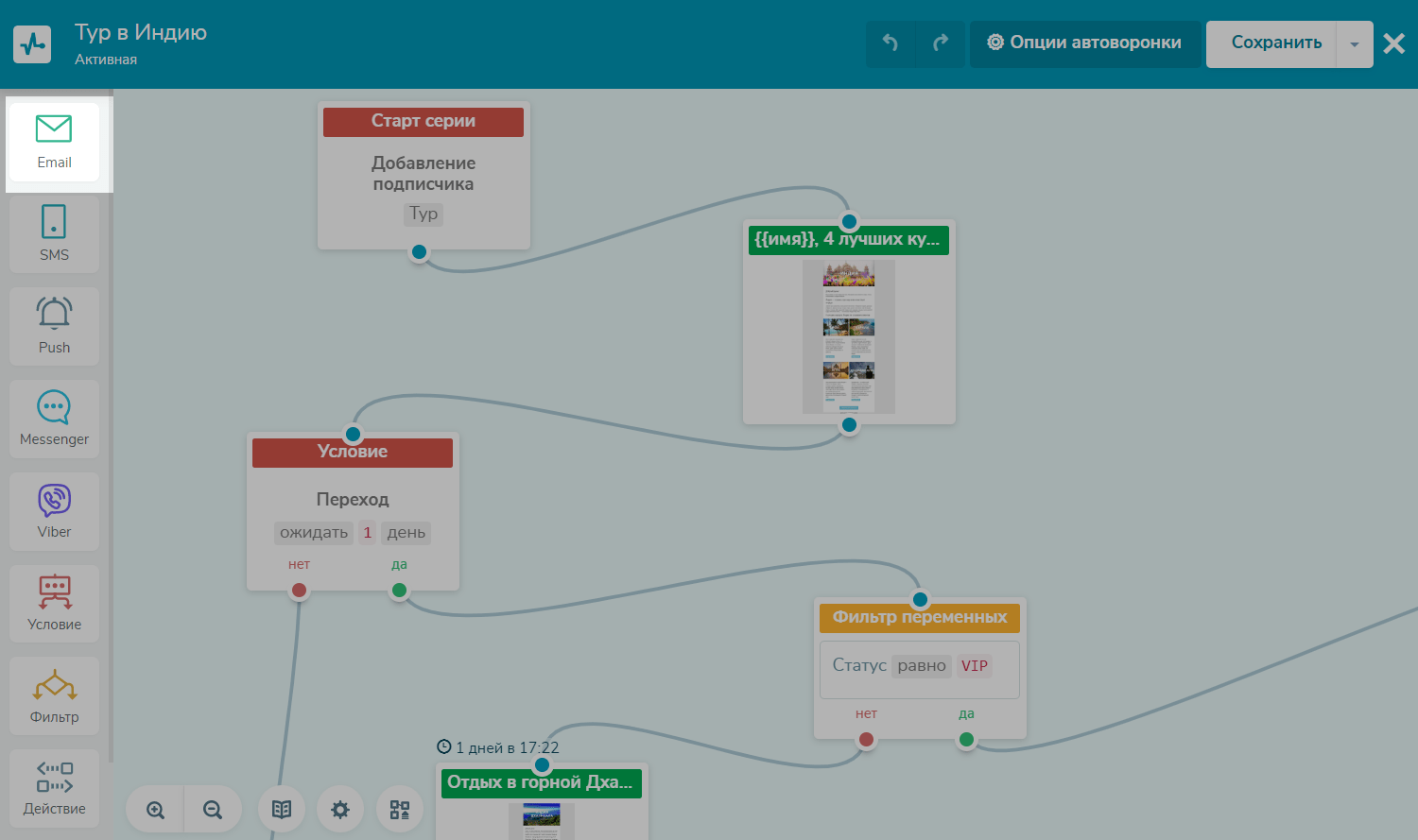
Task: Zoom in on the canvas
Action: point(156,810)
